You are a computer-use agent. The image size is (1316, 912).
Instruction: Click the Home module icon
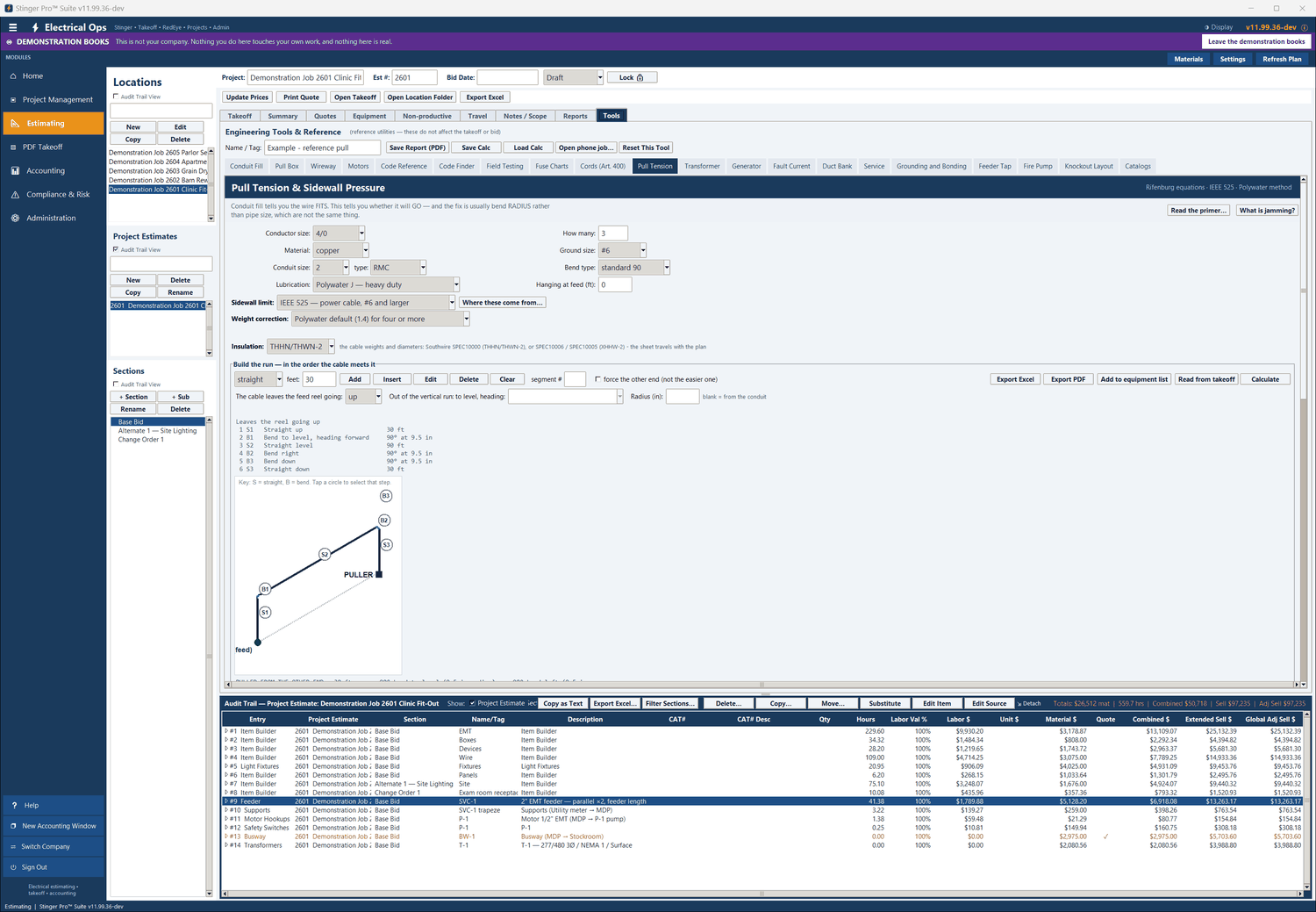coord(14,76)
